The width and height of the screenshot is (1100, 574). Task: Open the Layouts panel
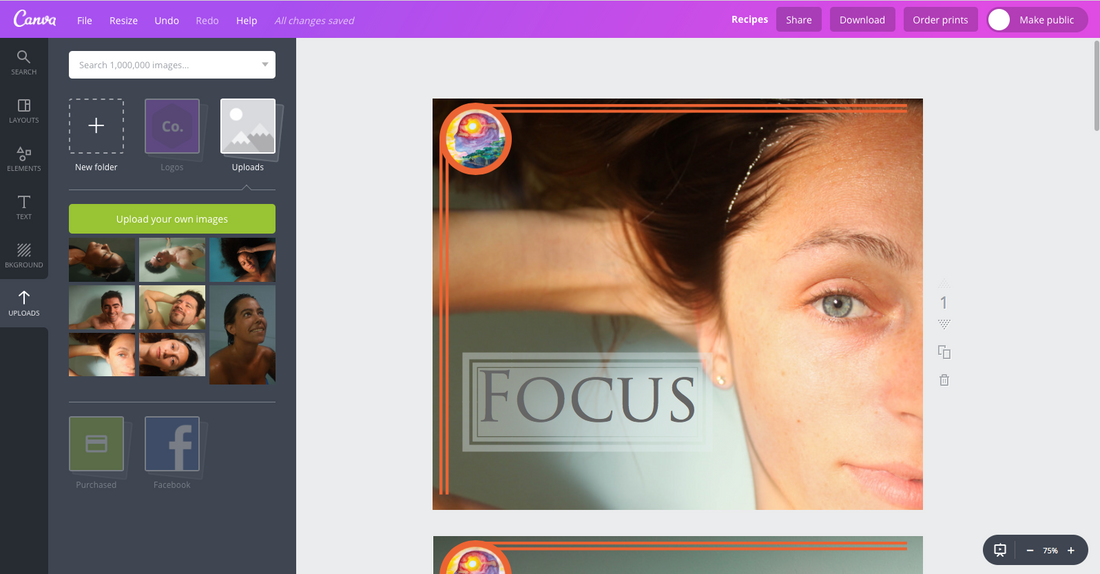24,111
